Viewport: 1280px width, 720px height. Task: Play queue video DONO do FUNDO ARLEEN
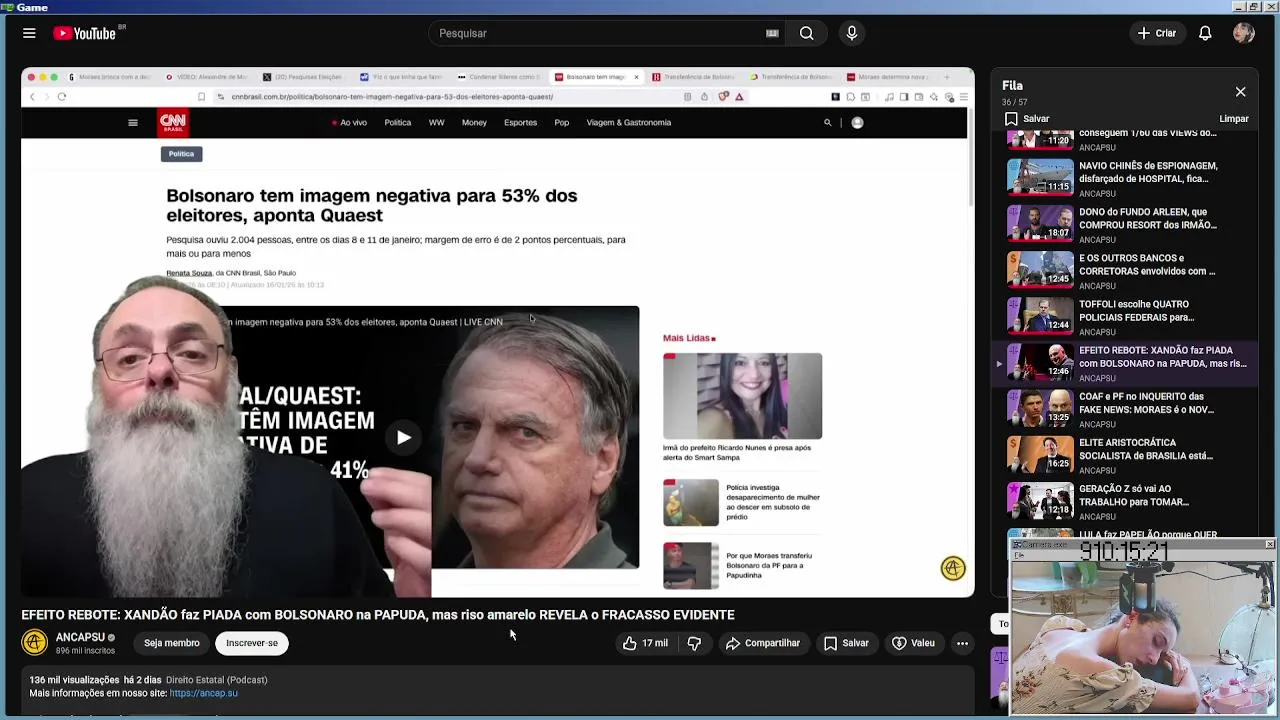[1125, 224]
